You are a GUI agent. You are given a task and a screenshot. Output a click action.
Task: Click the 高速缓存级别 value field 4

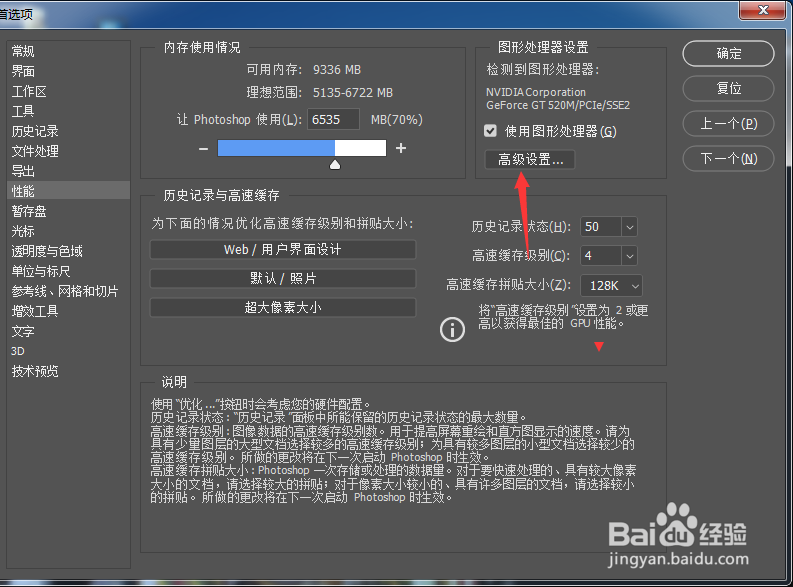click(601, 256)
